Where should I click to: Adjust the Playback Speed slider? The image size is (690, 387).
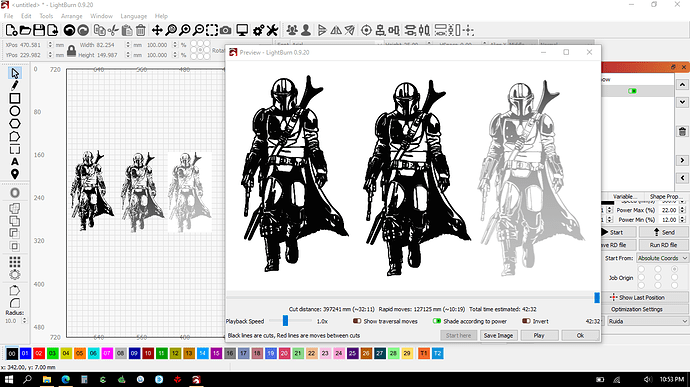(x=285, y=321)
